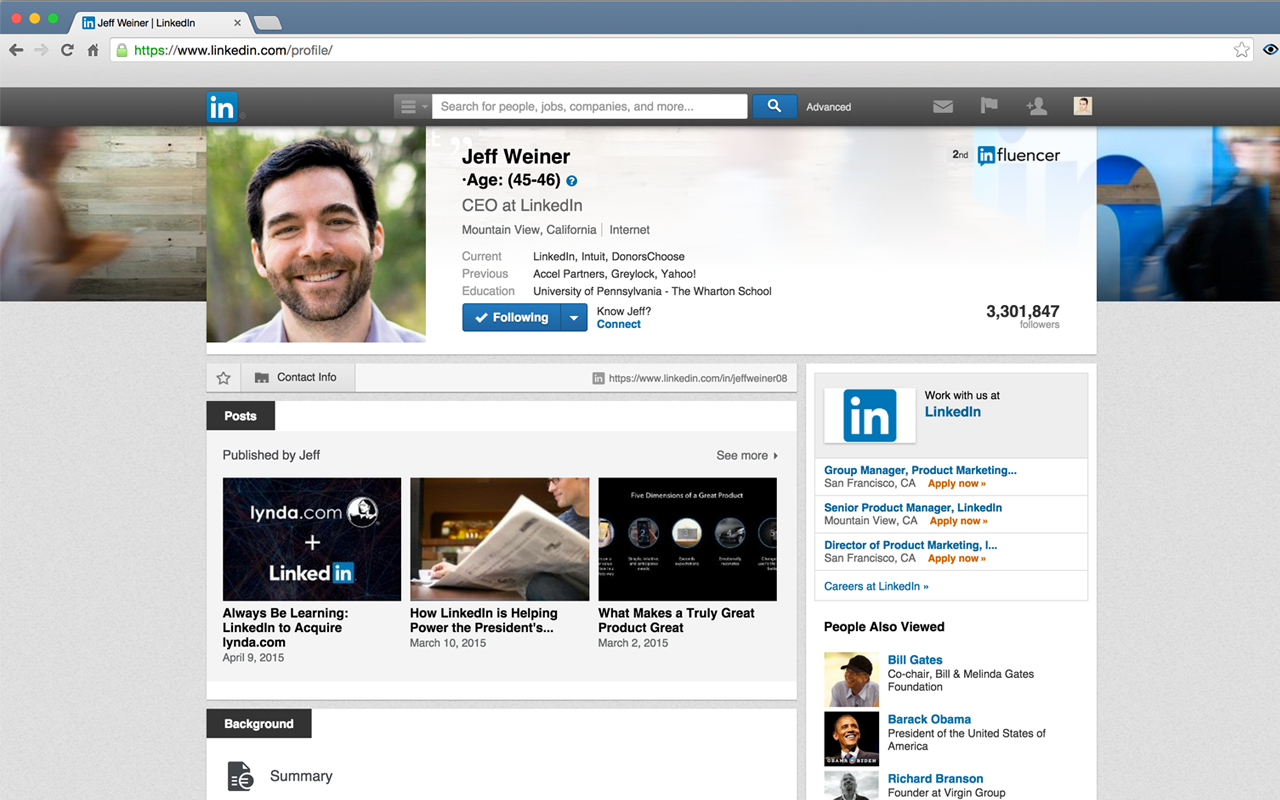Click the large LinkedIn logo in the Work with us box
This screenshot has height=800, width=1280.
tap(869, 415)
